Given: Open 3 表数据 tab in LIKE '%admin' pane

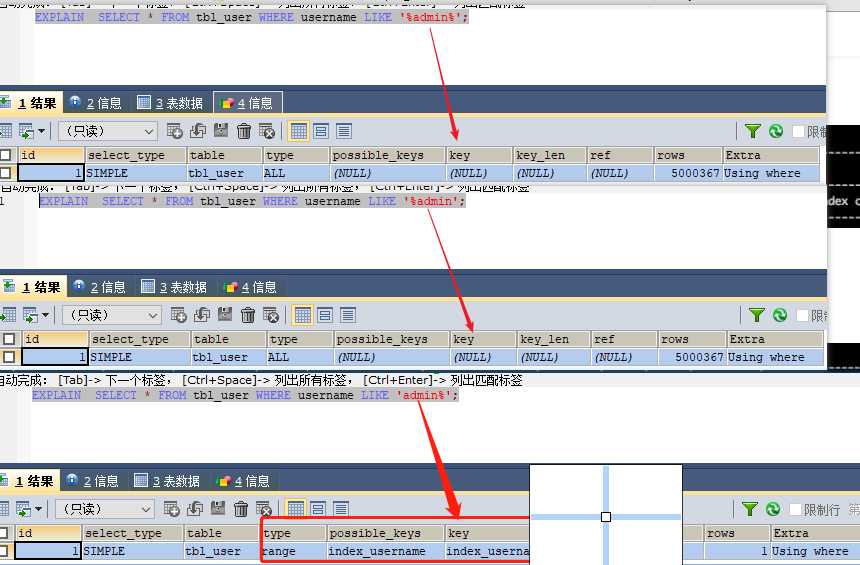Looking at the screenshot, I should tap(174, 286).
